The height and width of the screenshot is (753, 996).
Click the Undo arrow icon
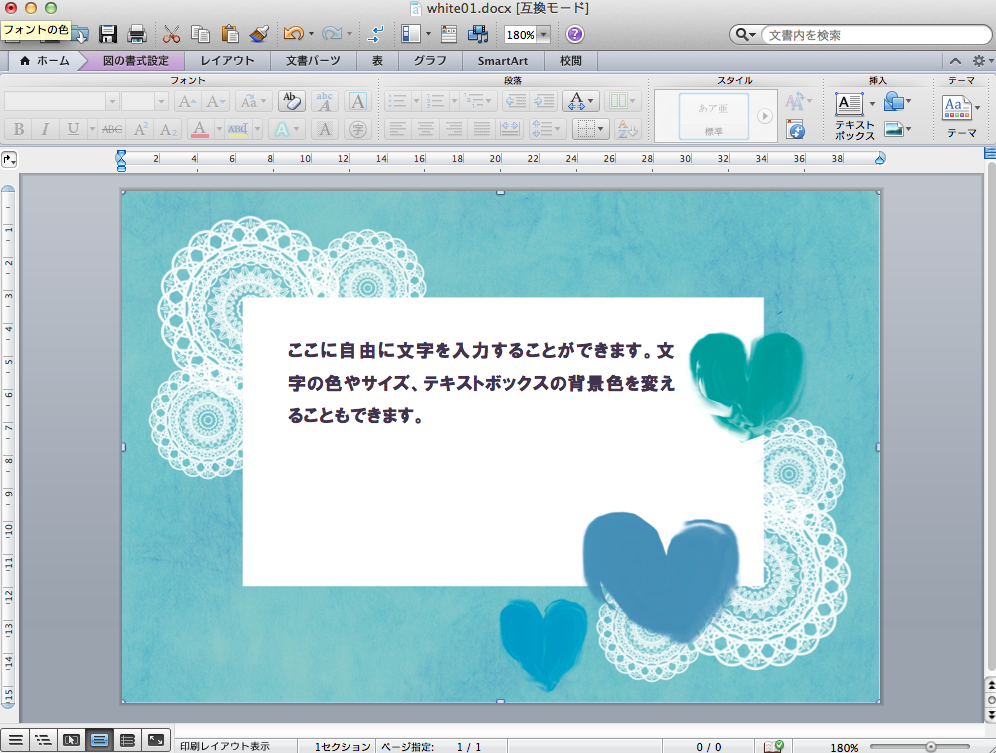(293, 34)
